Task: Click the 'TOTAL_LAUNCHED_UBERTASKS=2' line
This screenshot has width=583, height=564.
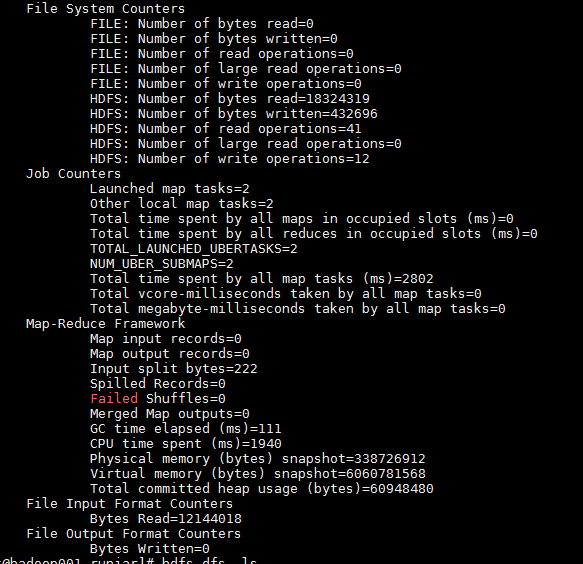Action: 193,249
